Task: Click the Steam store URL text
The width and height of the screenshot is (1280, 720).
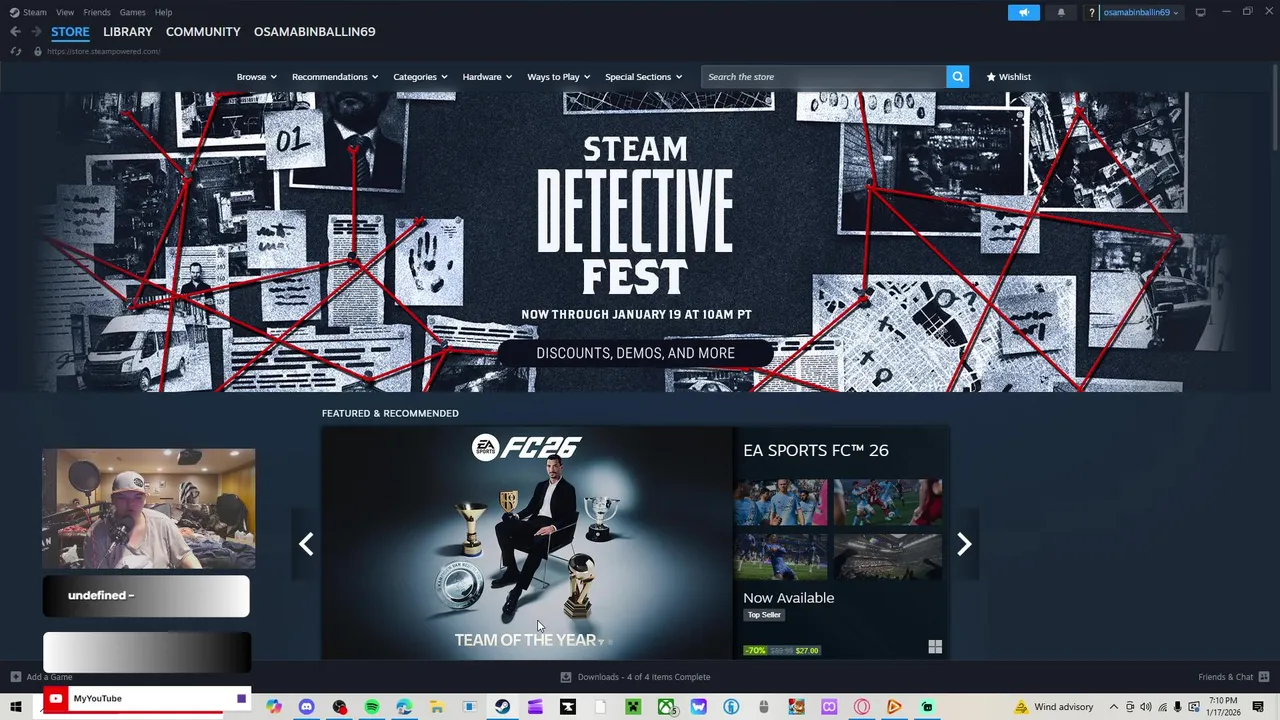Action: (103, 51)
